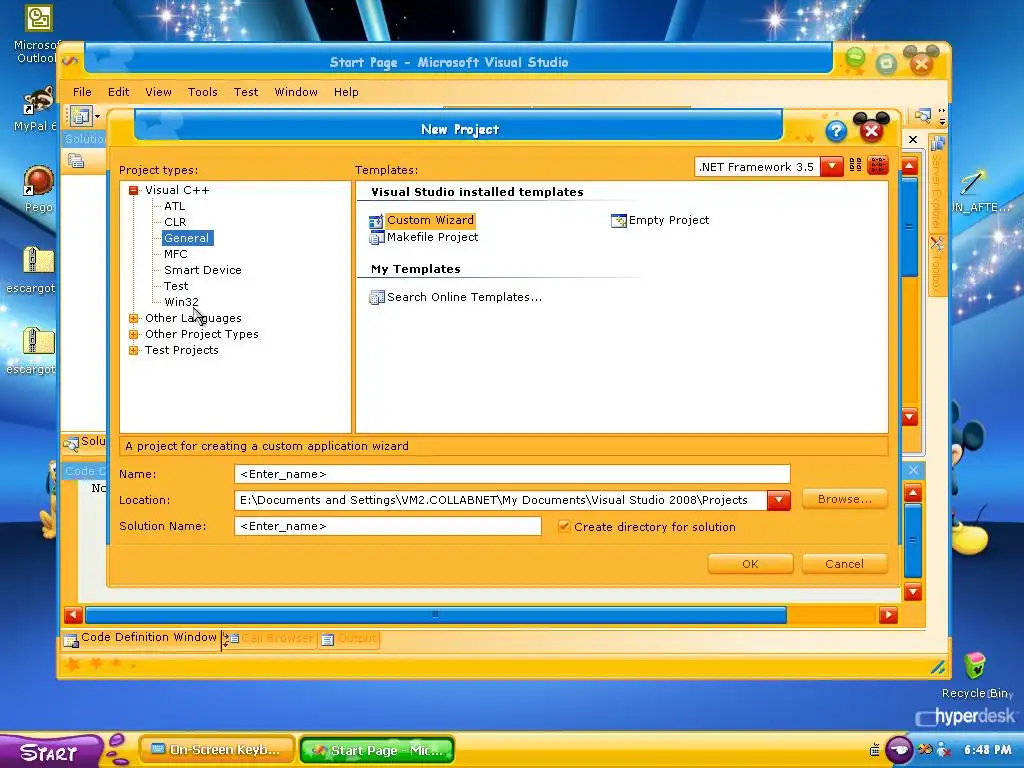Viewport: 1024px width, 768px height.
Task: Click the taskbar clock showing 6:48 PM
Action: [x=987, y=750]
